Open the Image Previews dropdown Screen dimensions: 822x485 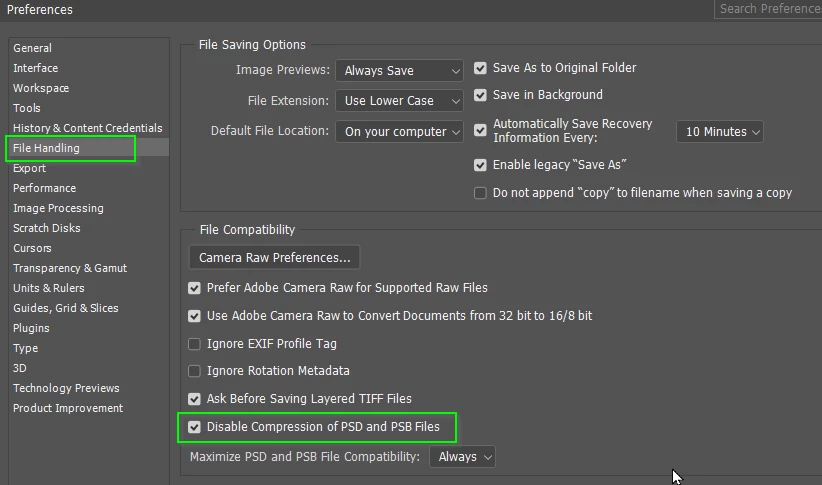(399, 70)
